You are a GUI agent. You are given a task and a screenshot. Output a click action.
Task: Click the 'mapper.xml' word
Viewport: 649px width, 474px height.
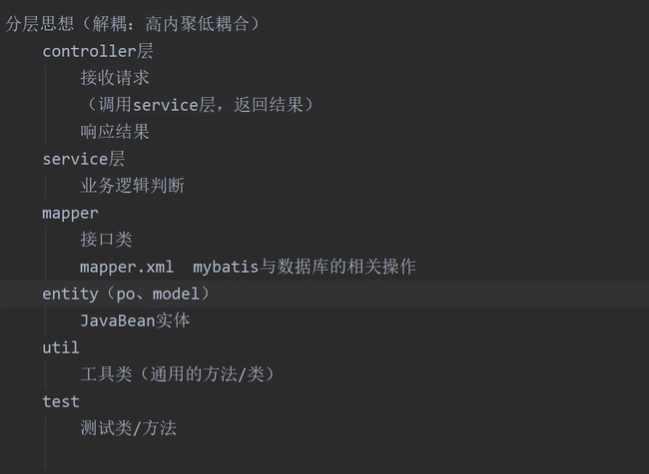pos(127,267)
